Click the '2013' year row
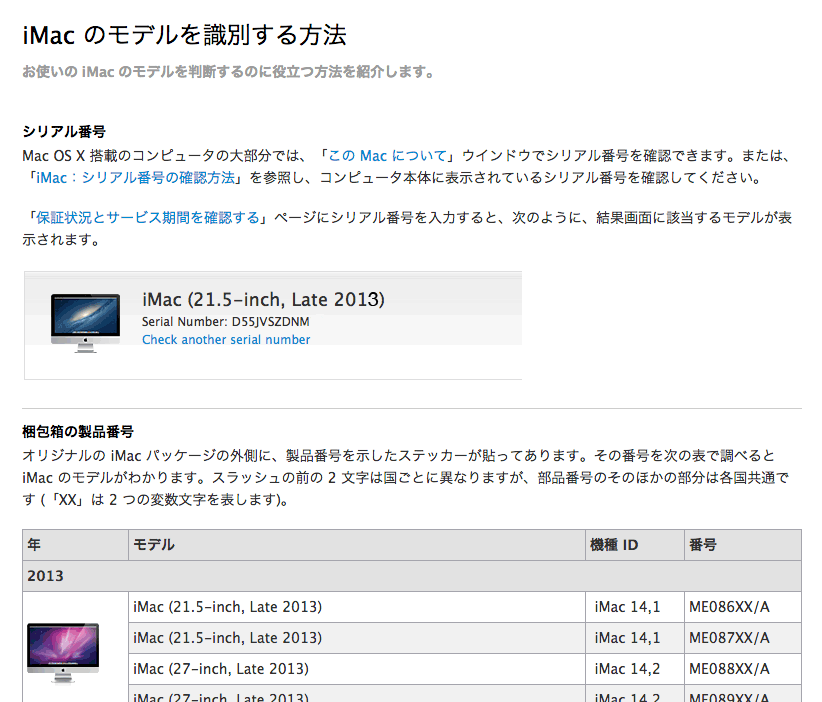This screenshot has height=702, width=822. [x=412, y=576]
